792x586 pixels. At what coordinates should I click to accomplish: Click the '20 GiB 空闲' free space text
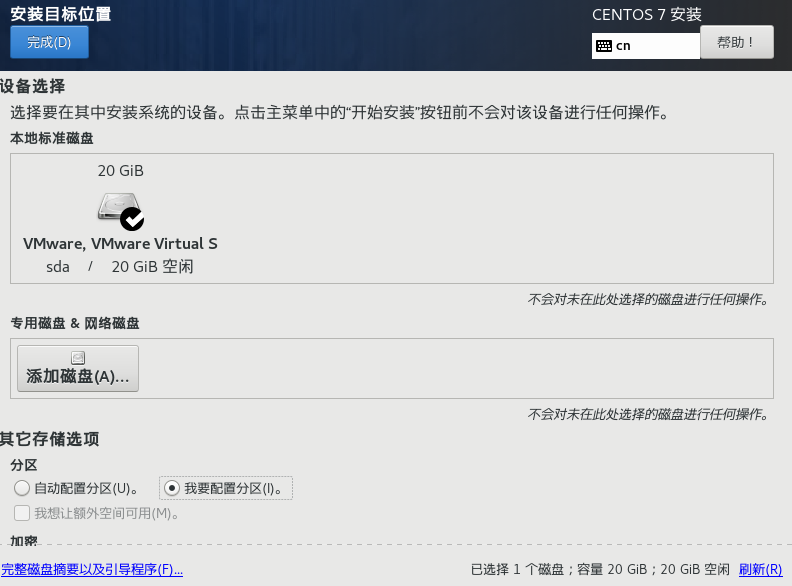click(153, 267)
